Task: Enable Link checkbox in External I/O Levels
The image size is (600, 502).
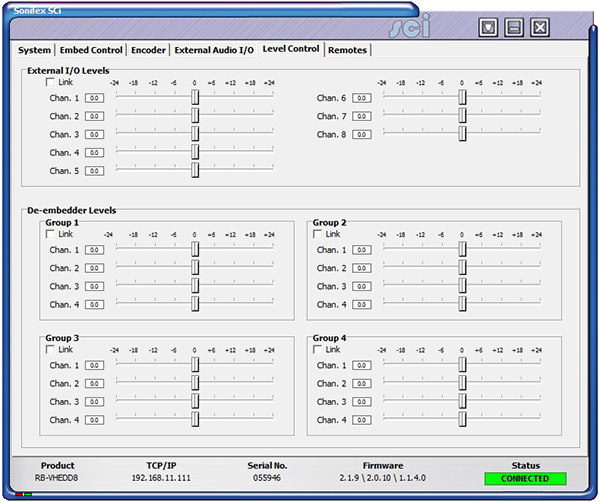Action: click(51, 82)
